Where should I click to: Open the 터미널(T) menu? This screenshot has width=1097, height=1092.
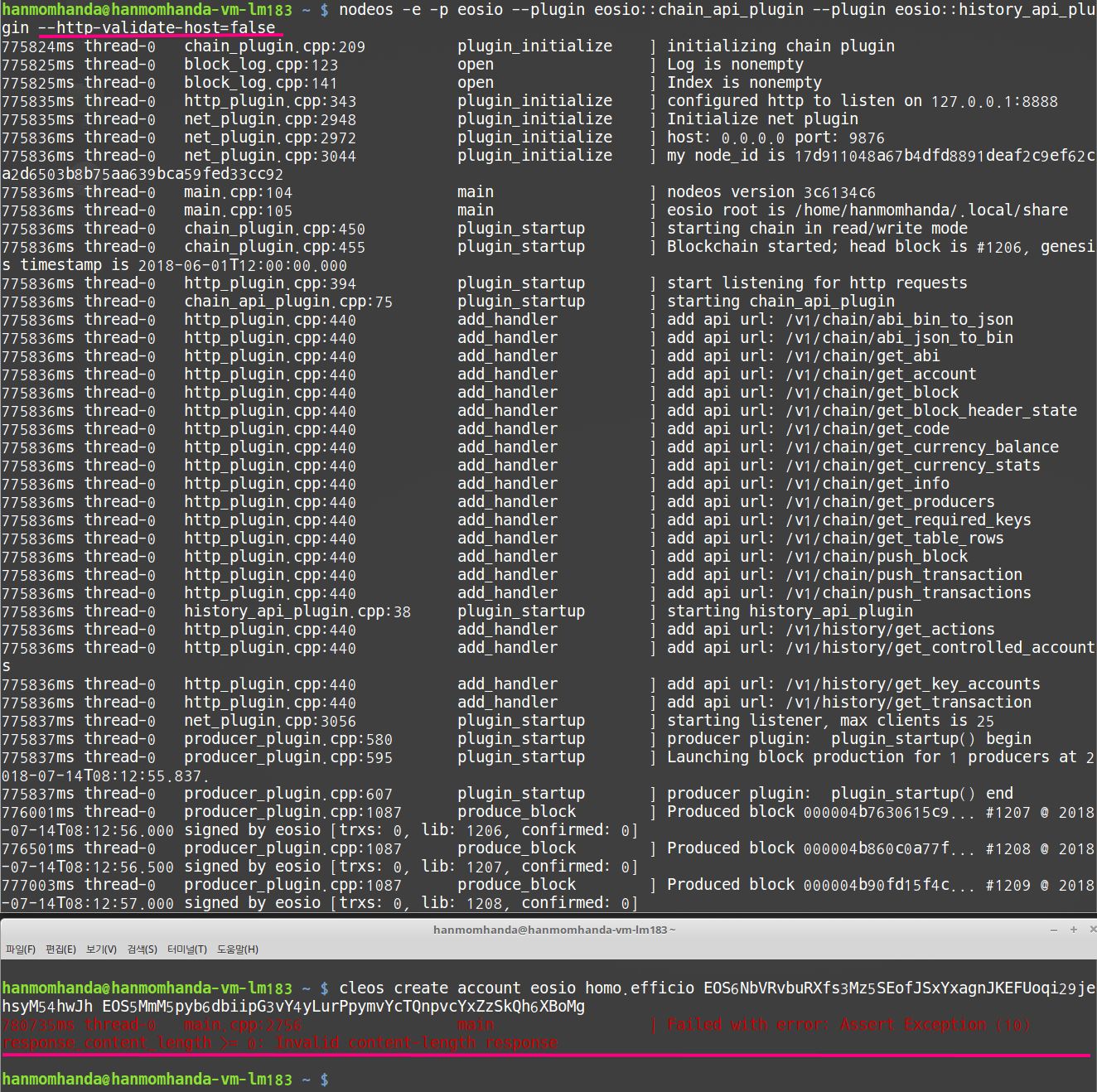click(x=187, y=949)
